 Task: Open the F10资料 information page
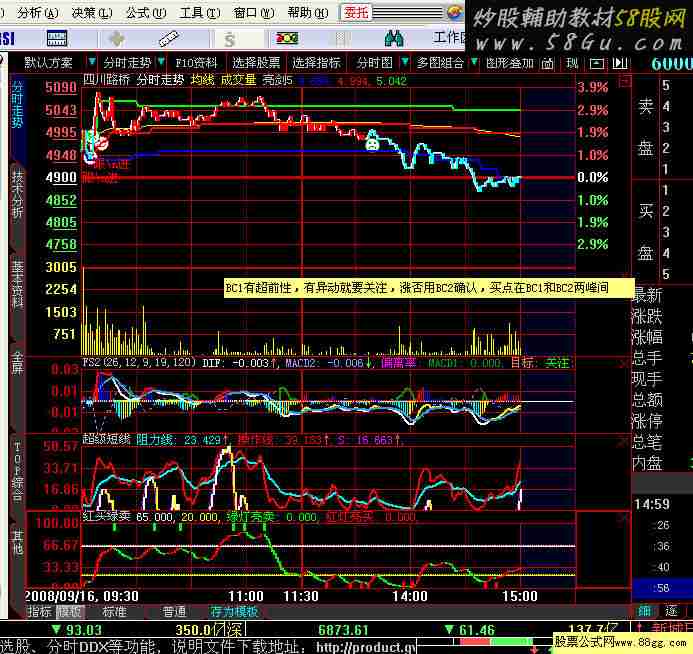tap(196, 63)
